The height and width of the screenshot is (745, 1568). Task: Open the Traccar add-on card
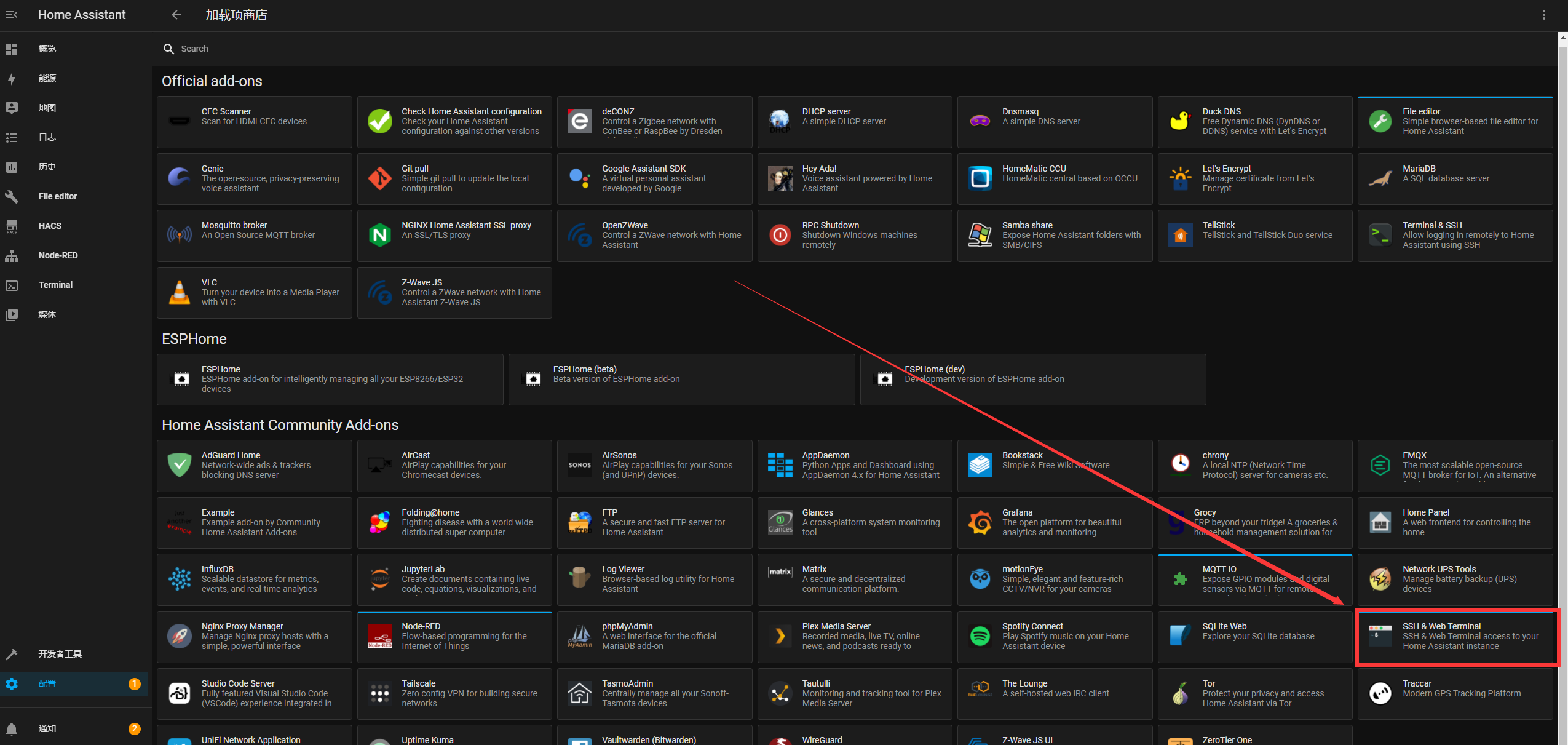pos(1455,693)
